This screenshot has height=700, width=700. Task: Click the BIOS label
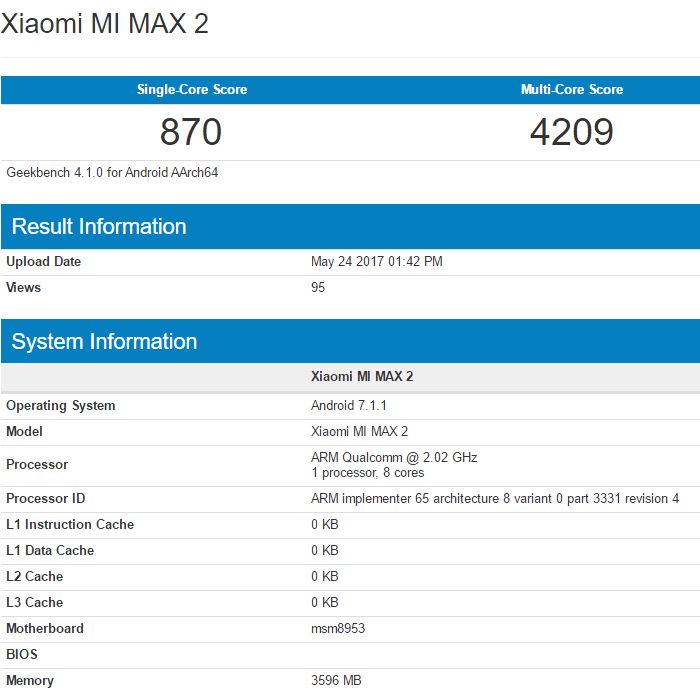pos(22,654)
